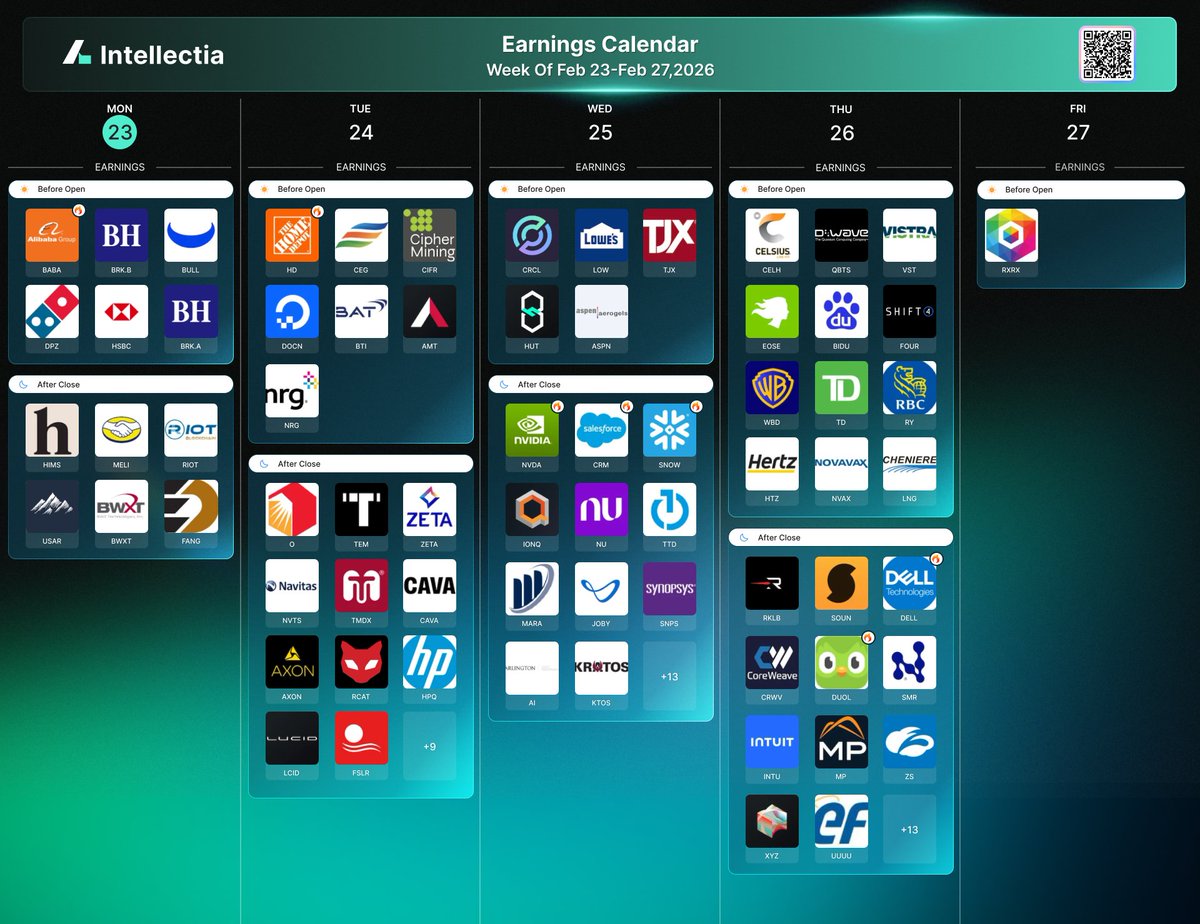Image resolution: width=1200 pixels, height=924 pixels.
Task: Expand the +9 more Tuesday earnings tile
Action: coord(430,746)
